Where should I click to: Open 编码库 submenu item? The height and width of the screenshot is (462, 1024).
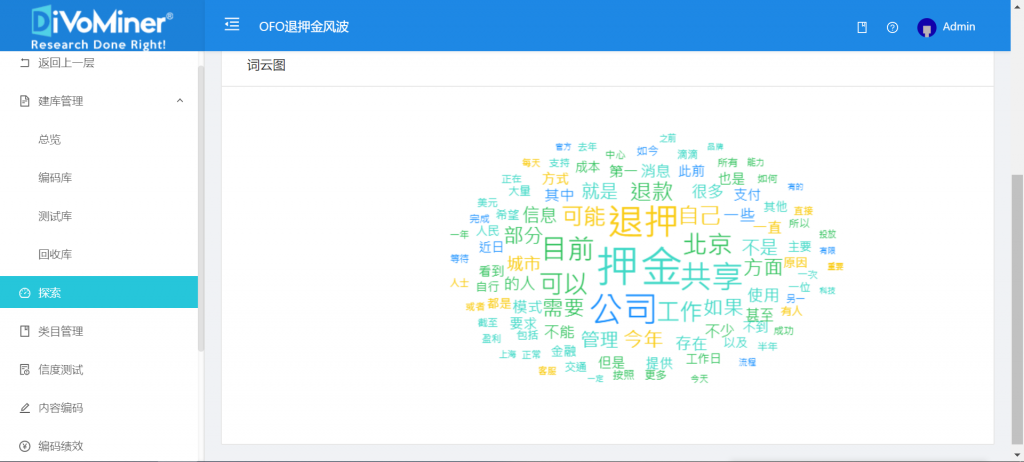56,178
